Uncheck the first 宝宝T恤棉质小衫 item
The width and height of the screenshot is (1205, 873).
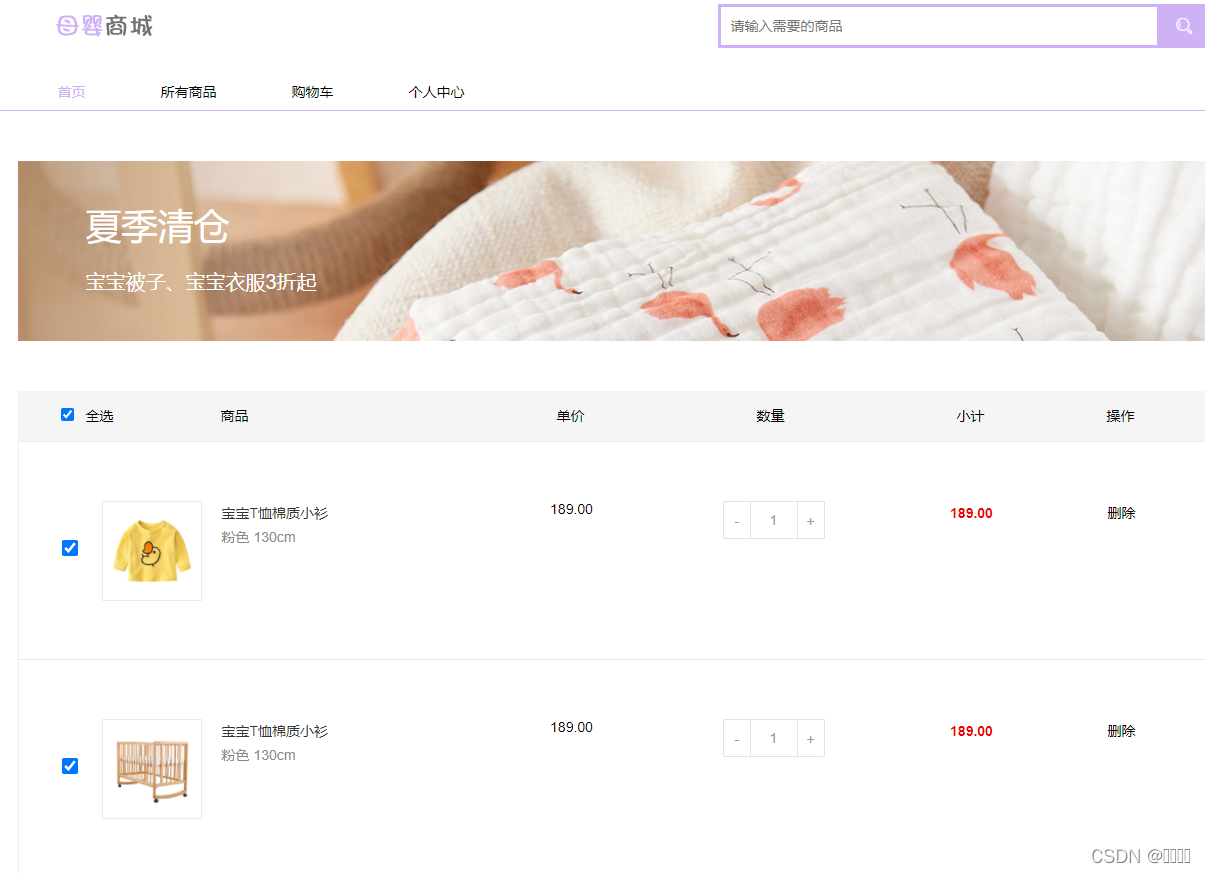(69, 548)
